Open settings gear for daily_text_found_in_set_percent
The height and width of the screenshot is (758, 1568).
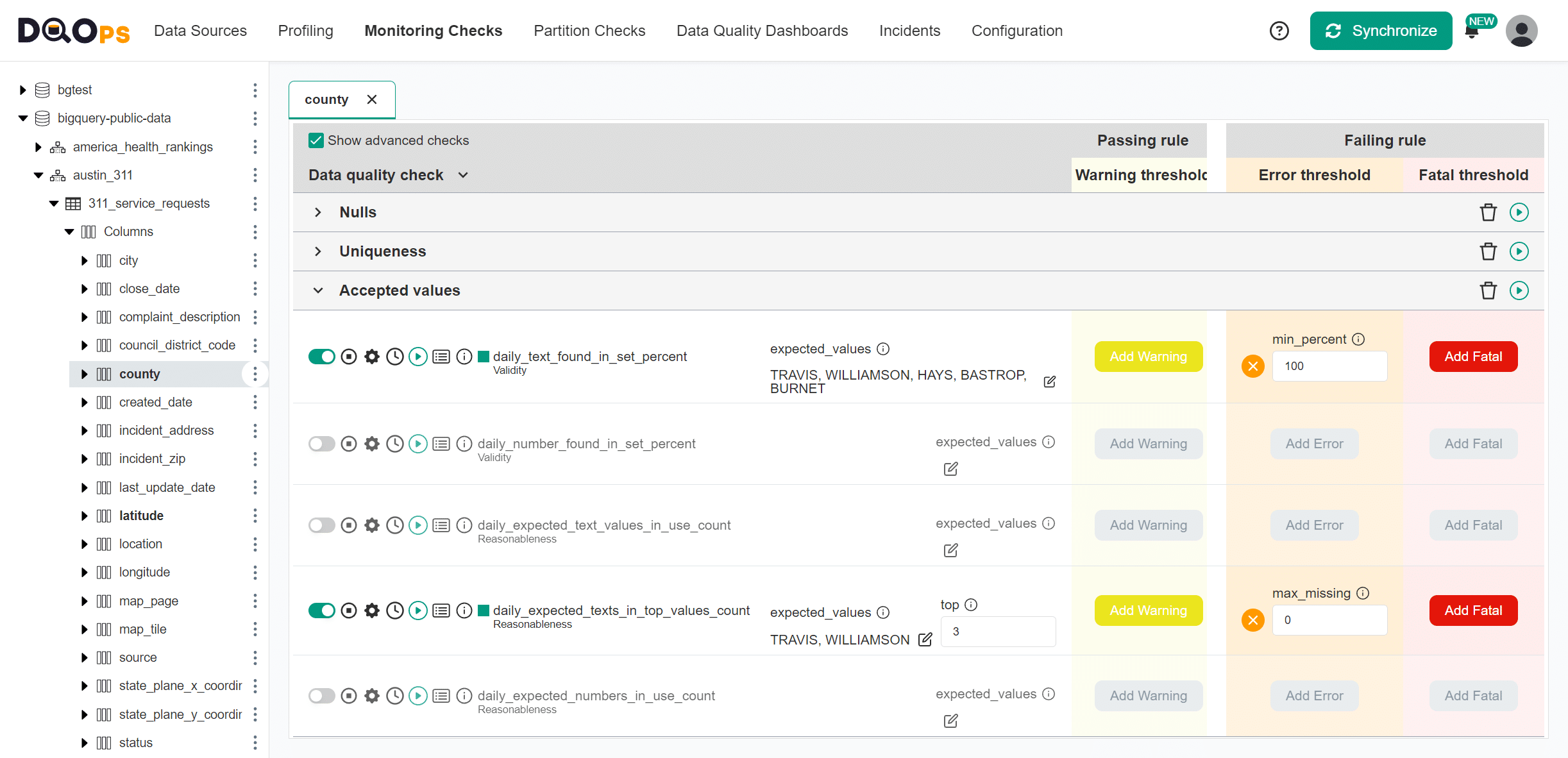tap(372, 357)
